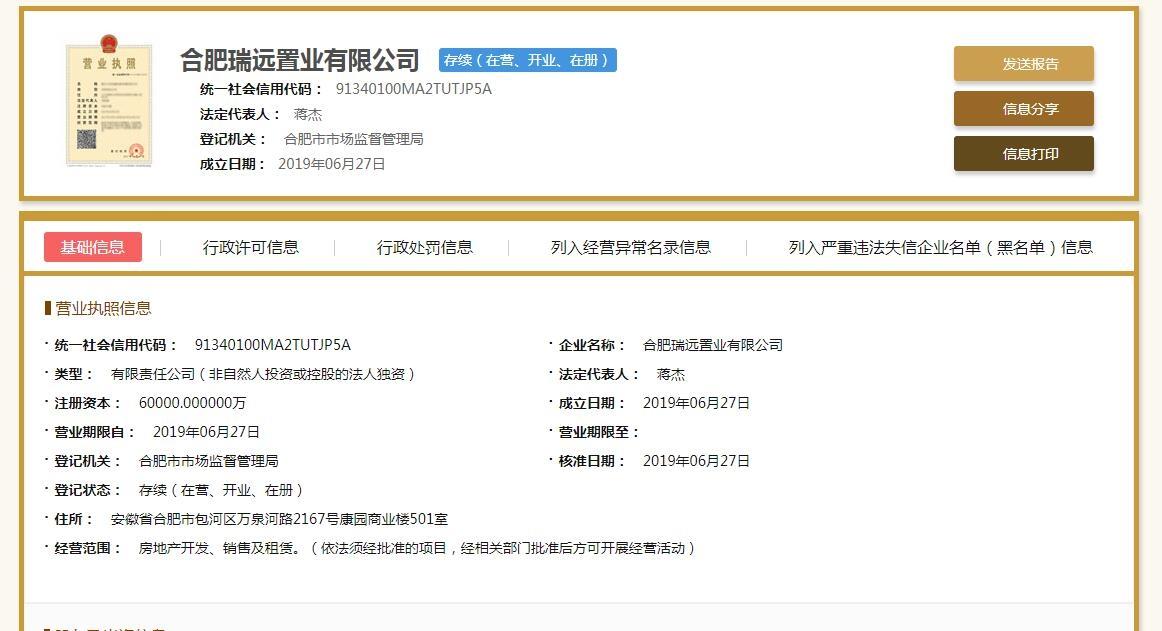Click the 存续（在营、开业、在册）status badge
Viewport: 1162px width, 631px height.
pyautogui.click(x=528, y=60)
